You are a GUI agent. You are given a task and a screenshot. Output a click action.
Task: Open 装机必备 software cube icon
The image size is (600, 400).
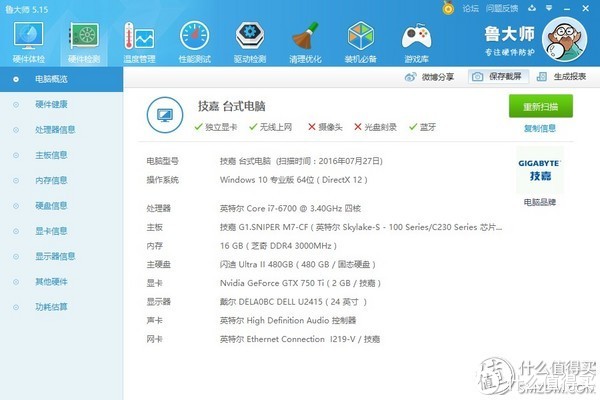click(x=360, y=42)
